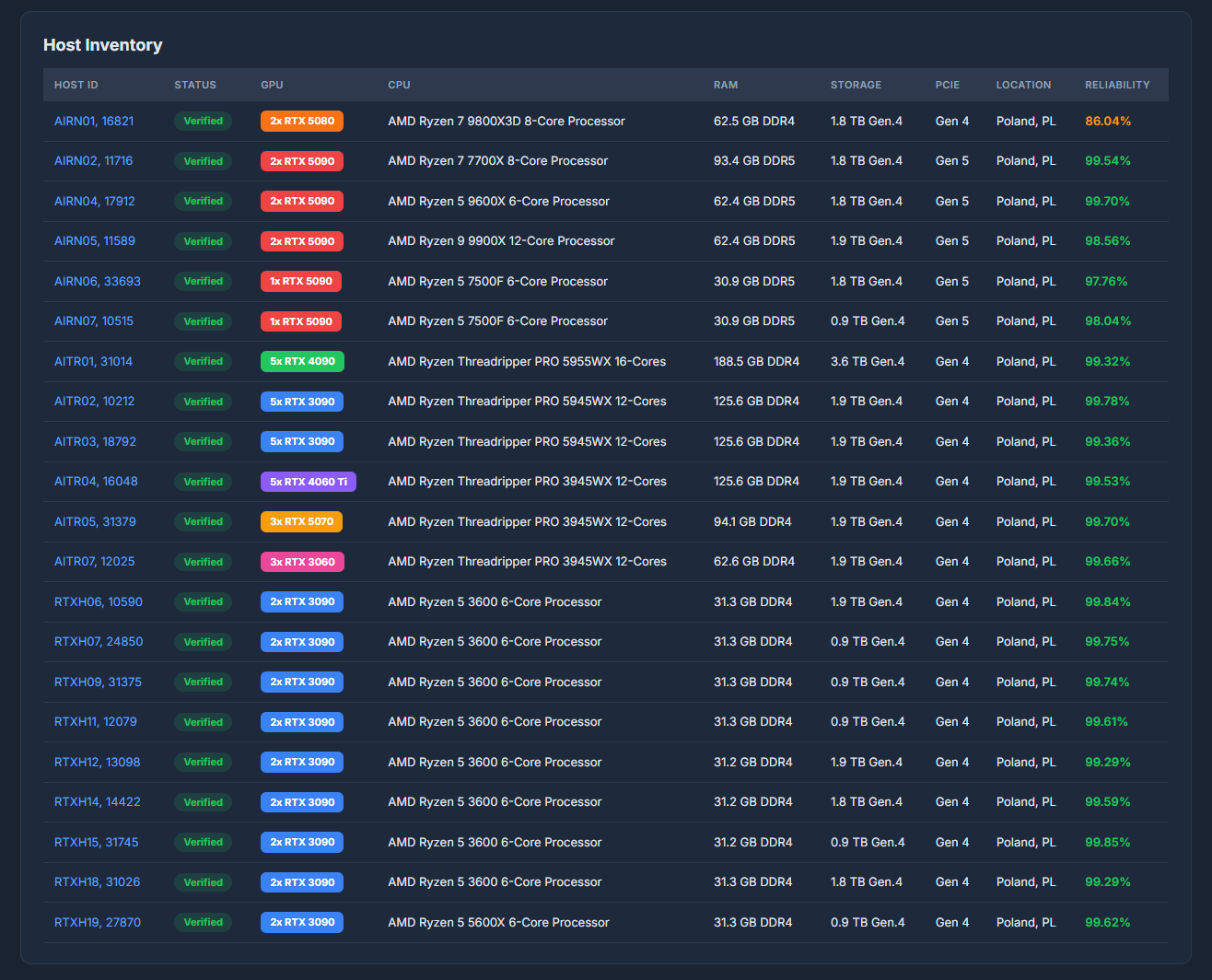This screenshot has width=1212, height=980.
Task: Click the GPU column header
Action: click(272, 85)
